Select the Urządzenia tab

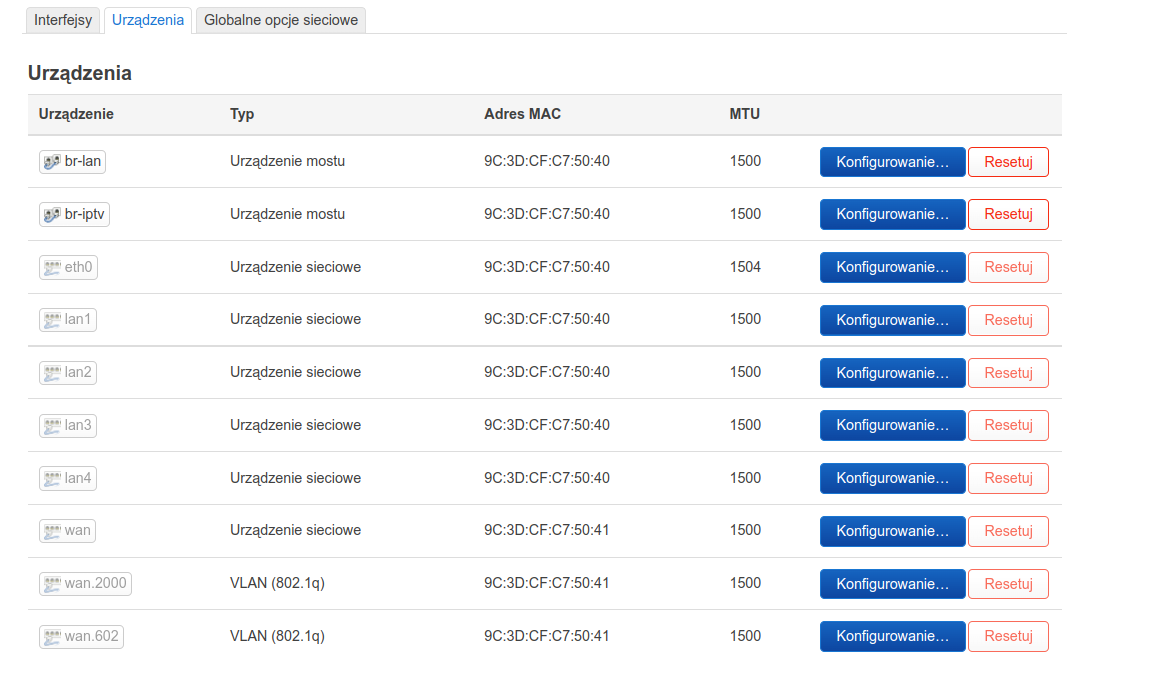pyautogui.click(x=148, y=21)
